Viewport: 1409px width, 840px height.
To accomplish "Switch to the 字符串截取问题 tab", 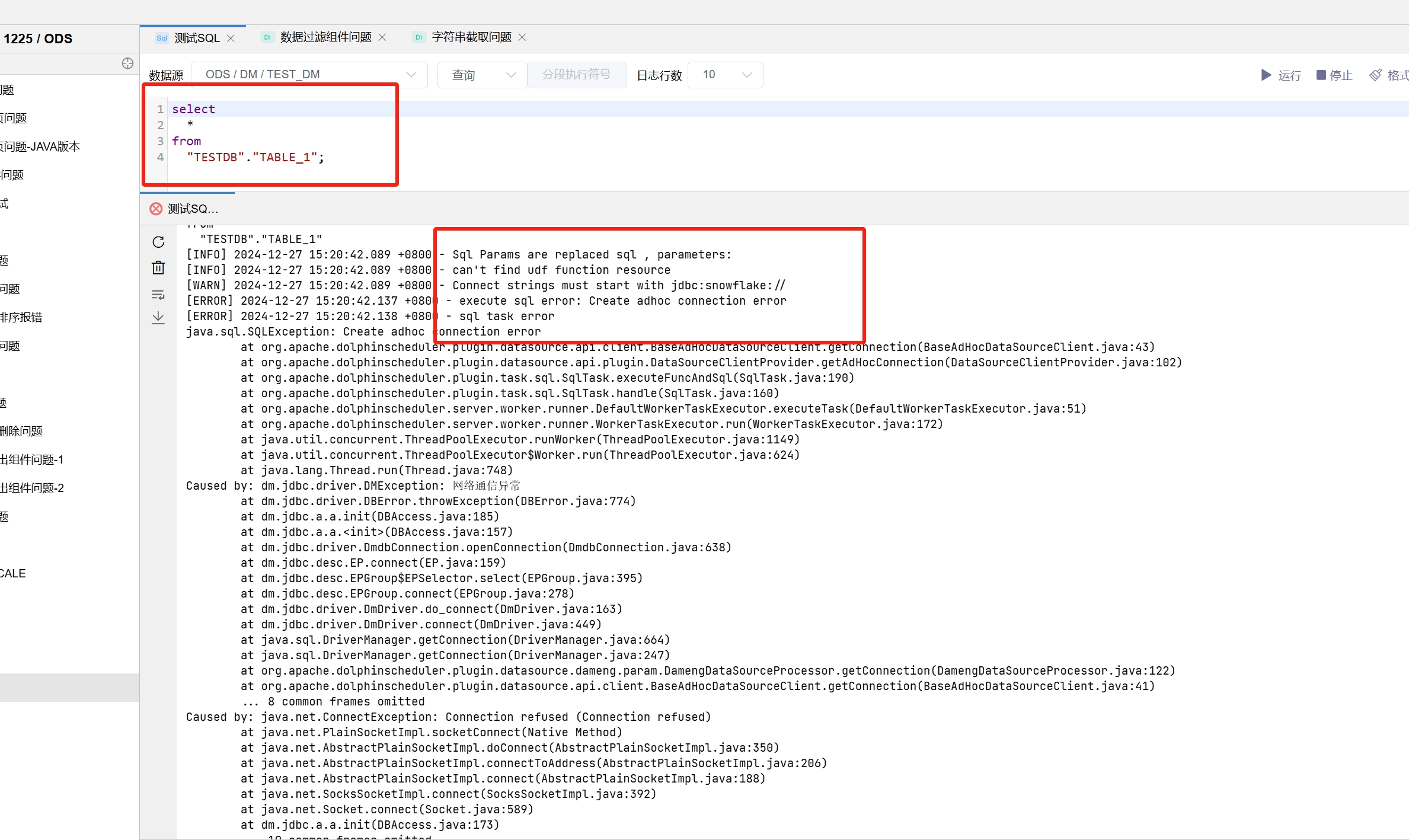I will click(471, 37).
